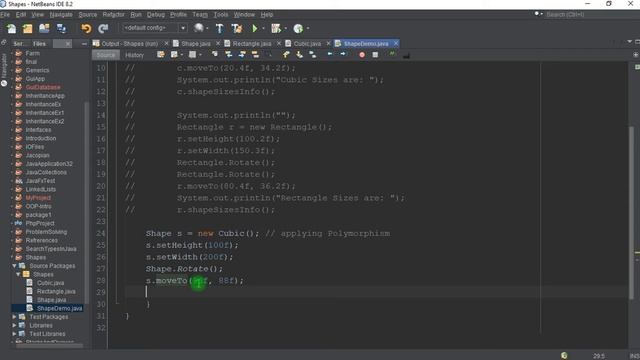Expand the Libraries node
640x360 pixels.
point(14,325)
